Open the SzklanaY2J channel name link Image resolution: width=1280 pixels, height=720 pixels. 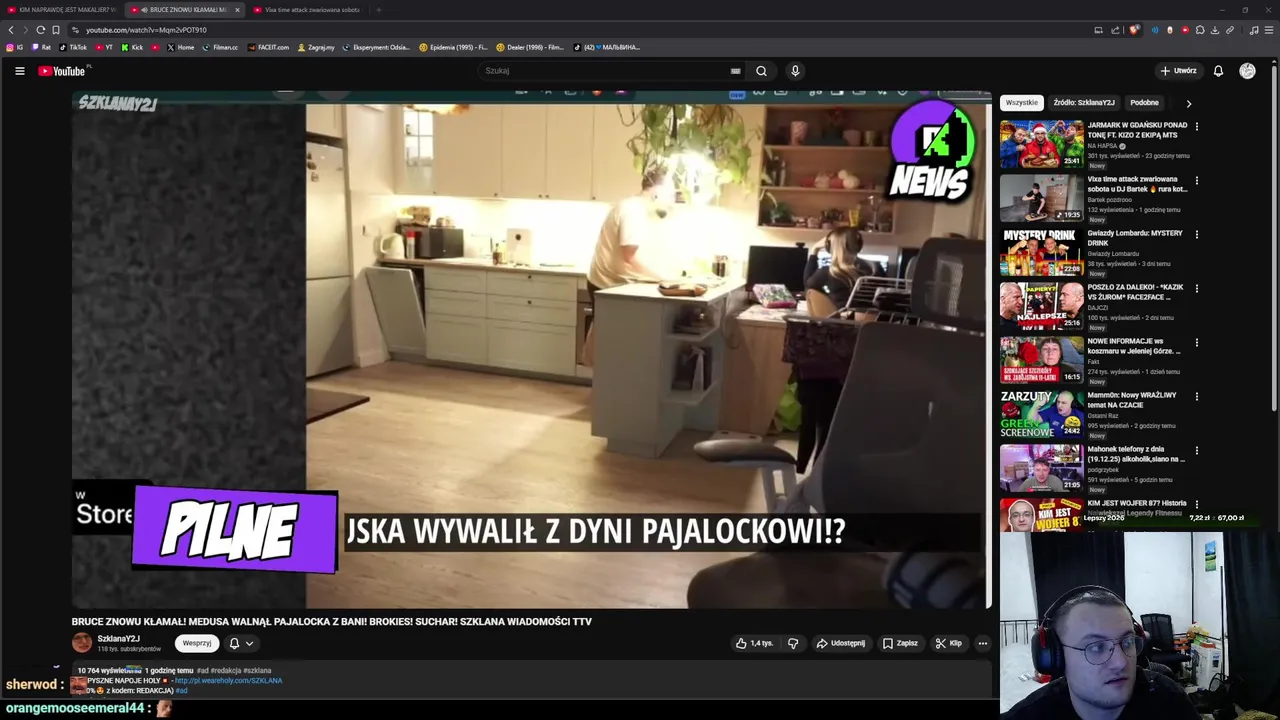[x=118, y=638]
